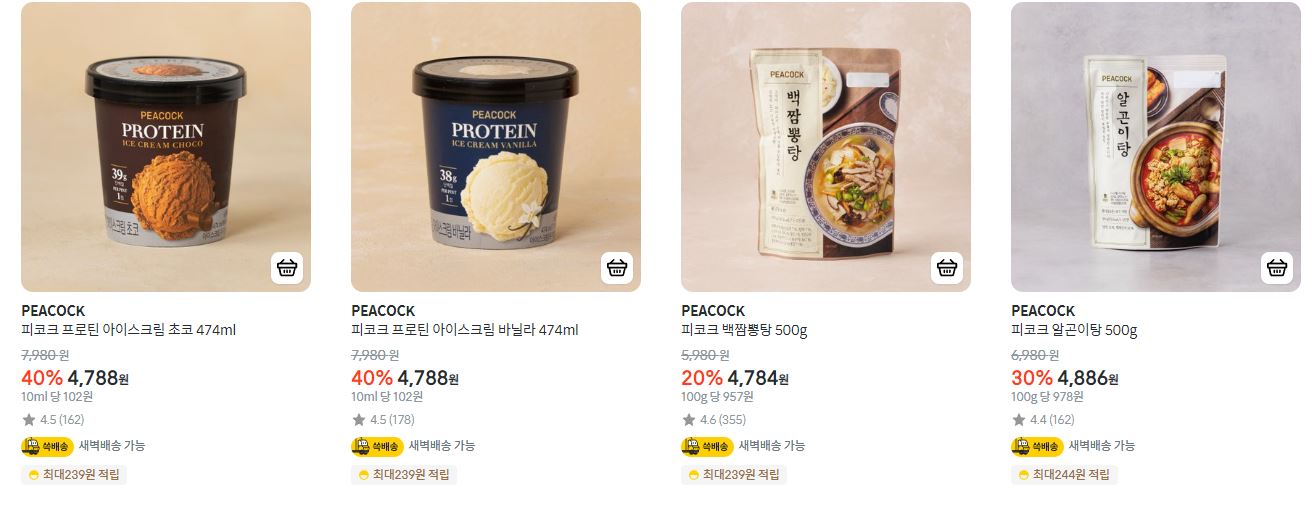
Task: Open Protein Ice Cream Choco product image
Action: pyautogui.click(x=166, y=147)
